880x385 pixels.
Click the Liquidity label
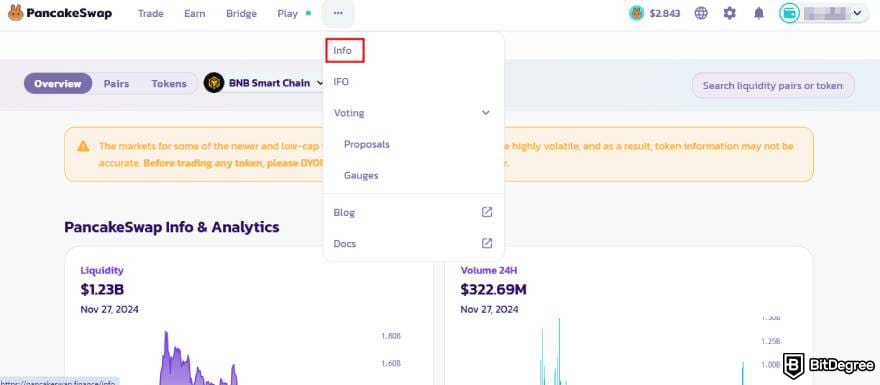(102, 271)
